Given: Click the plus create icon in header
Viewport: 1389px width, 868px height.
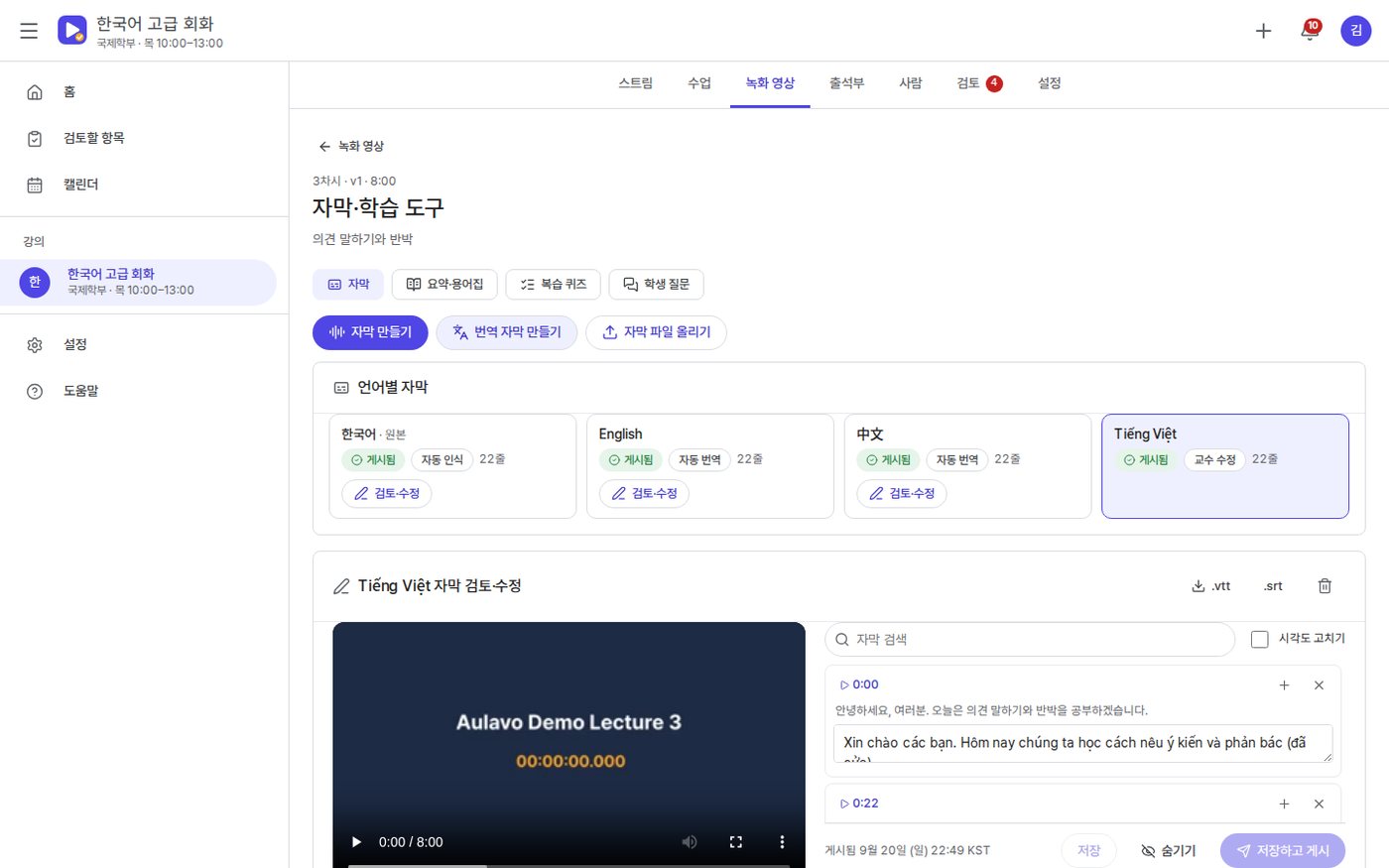Looking at the screenshot, I should coord(1263,31).
